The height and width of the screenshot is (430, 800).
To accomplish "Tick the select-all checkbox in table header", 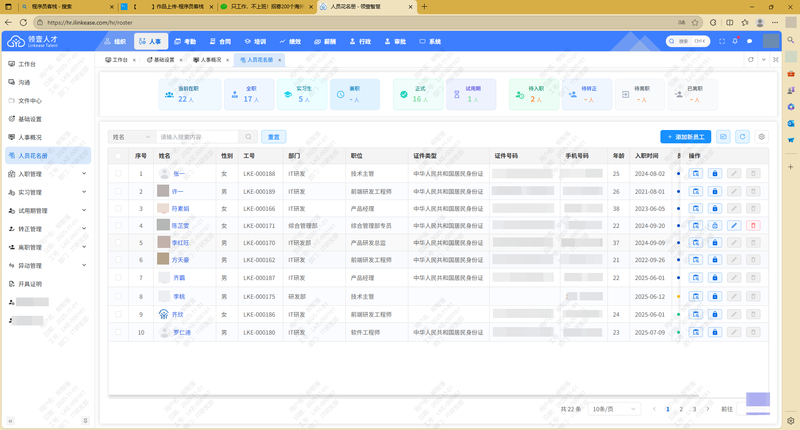I will (x=118, y=156).
